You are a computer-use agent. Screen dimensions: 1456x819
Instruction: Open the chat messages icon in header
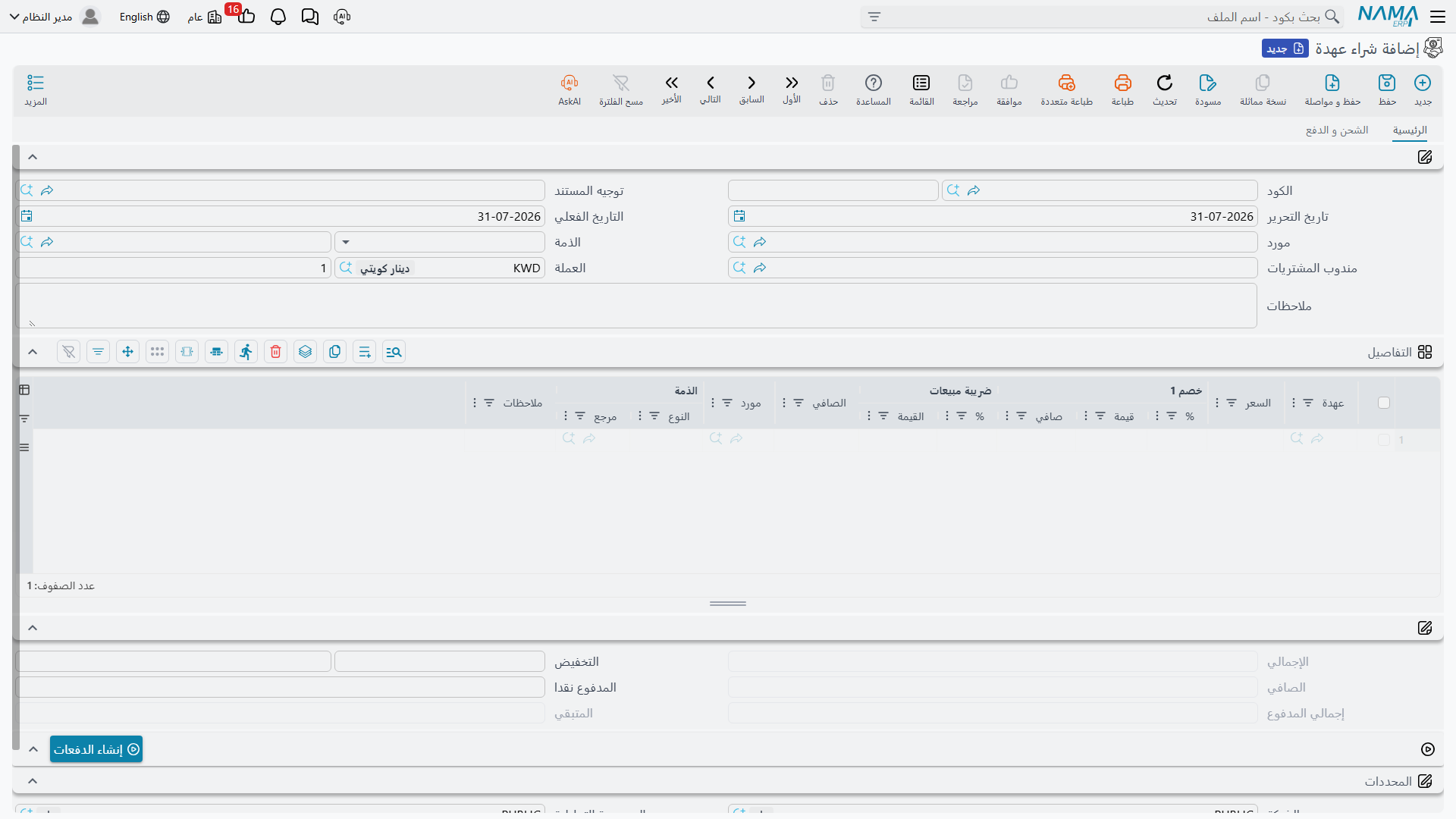309,17
